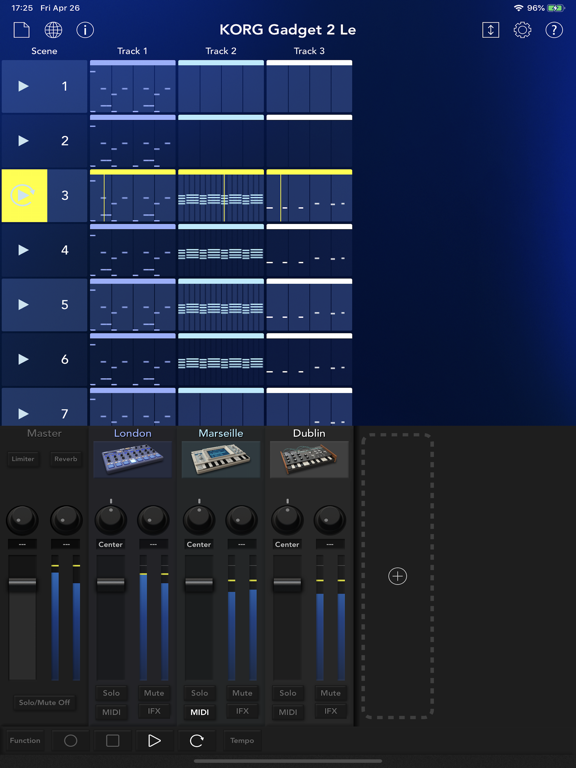Open scene 3 Track 3 clip
Viewport: 576px width, 768px height.
coord(309,196)
